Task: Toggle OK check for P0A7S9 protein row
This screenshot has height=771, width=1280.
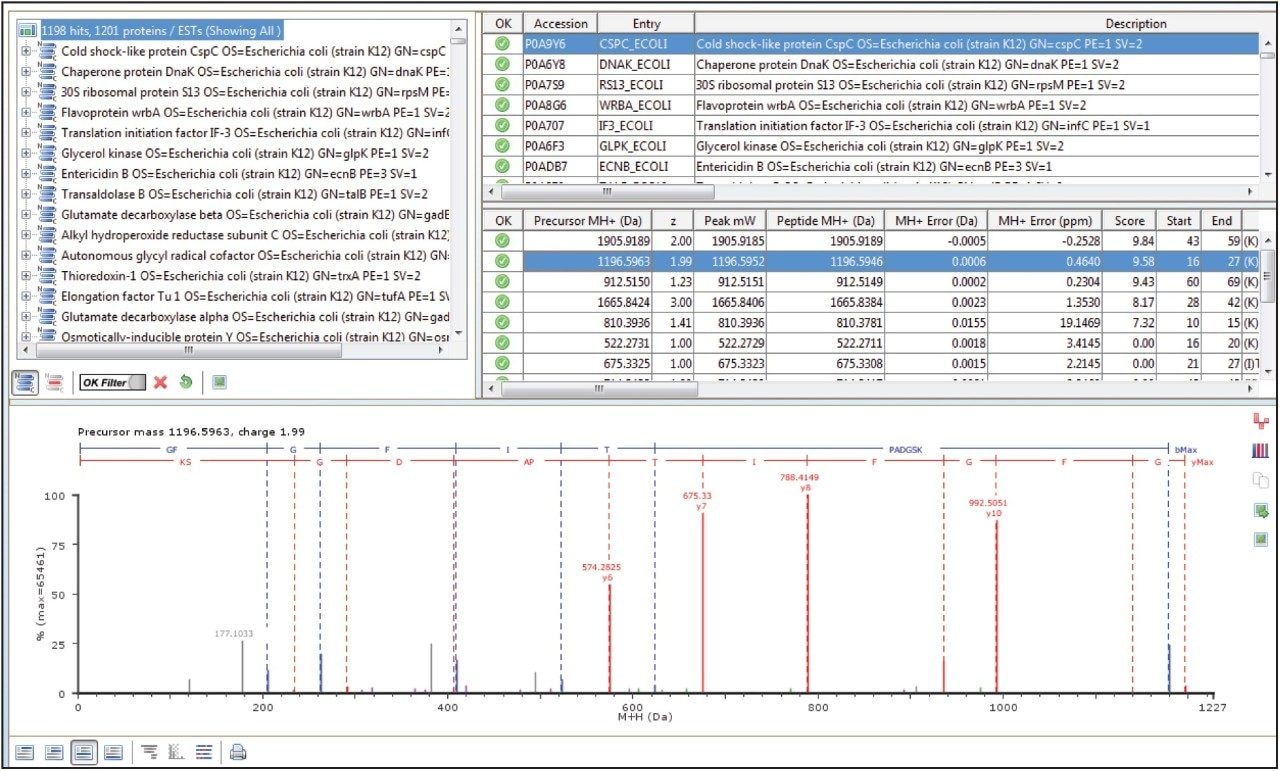Action: tap(502, 85)
